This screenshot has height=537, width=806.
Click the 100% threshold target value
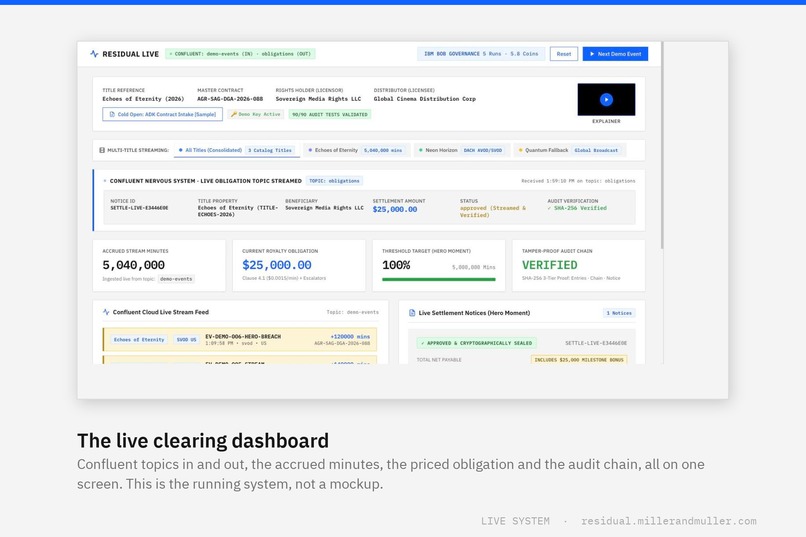[396, 265]
